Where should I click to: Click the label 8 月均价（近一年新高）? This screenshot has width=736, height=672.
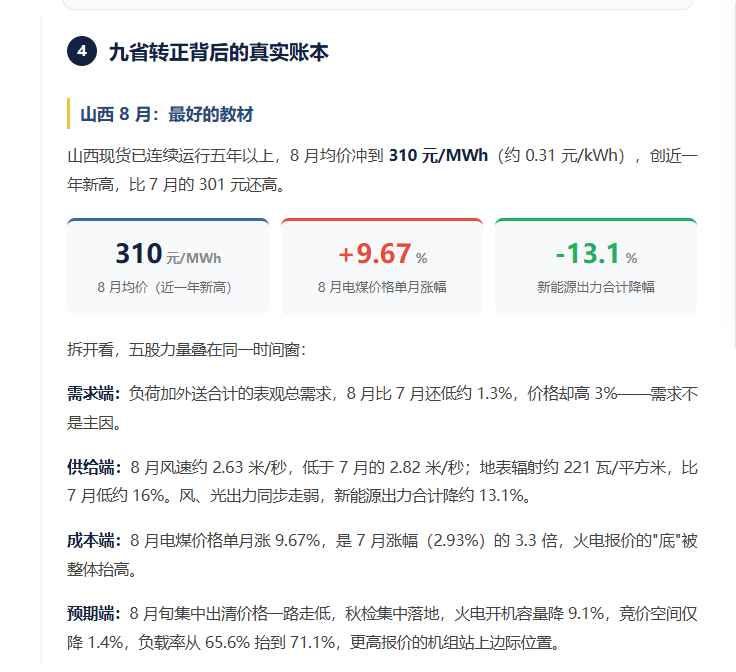[x=164, y=287]
